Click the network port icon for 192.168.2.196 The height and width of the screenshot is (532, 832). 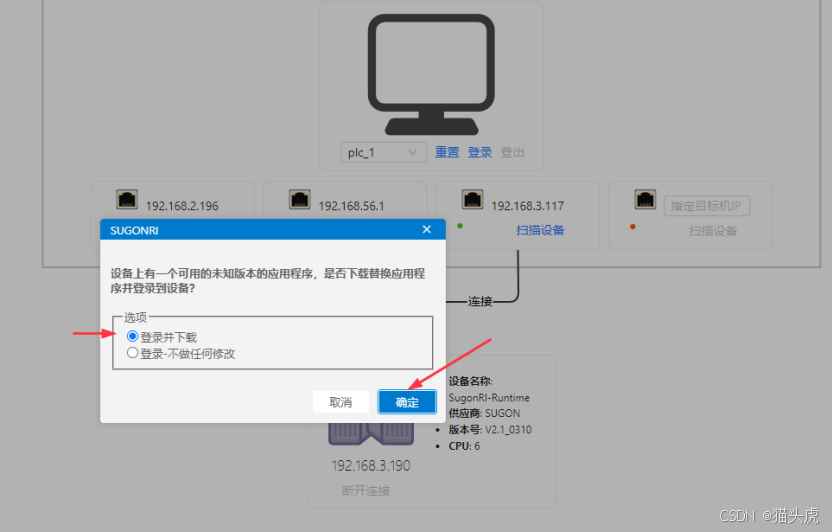(x=127, y=200)
